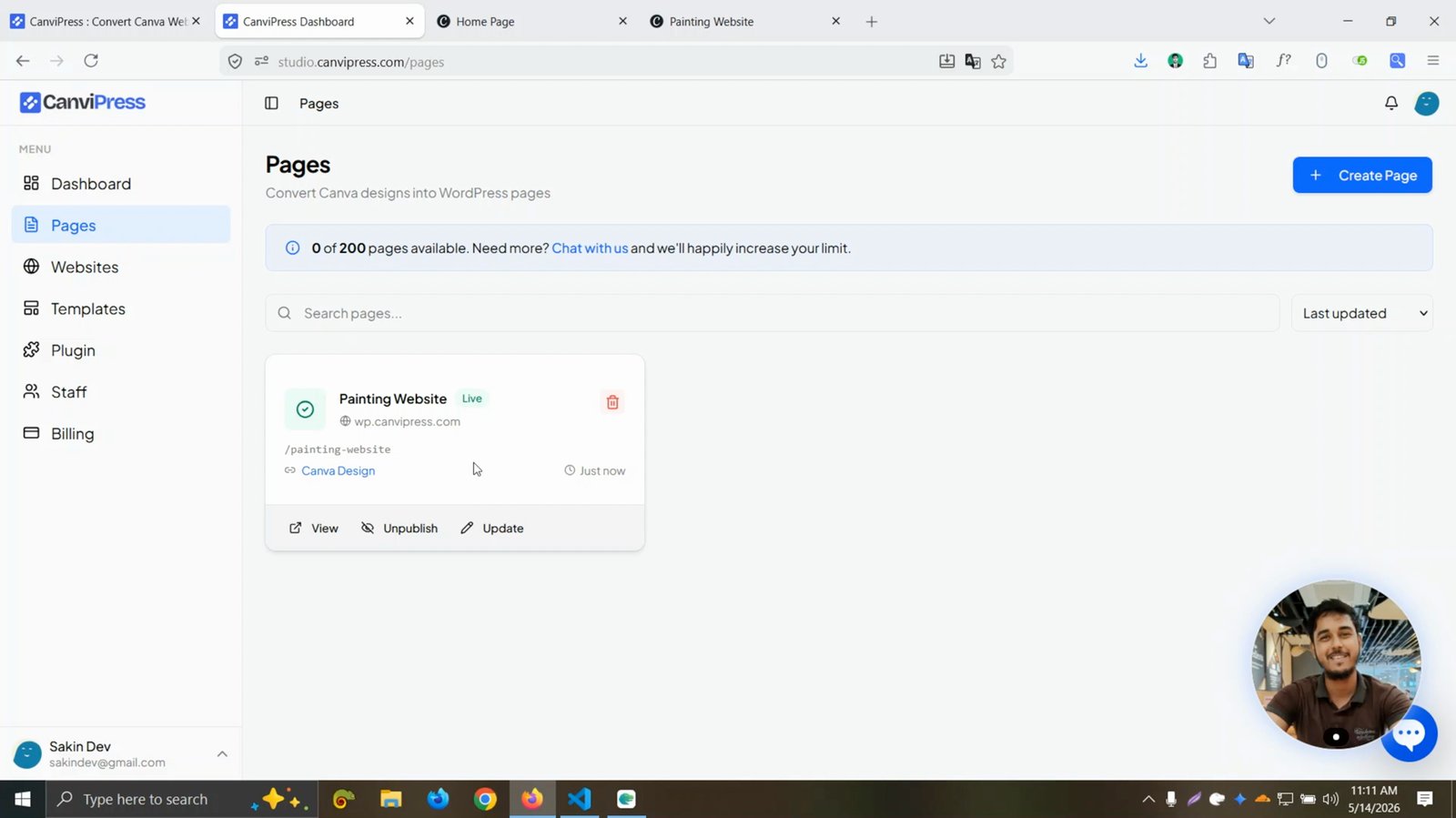Screen dimensions: 1456x818
Task: Open the browser hamburger application menu
Action: (1432, 61)
